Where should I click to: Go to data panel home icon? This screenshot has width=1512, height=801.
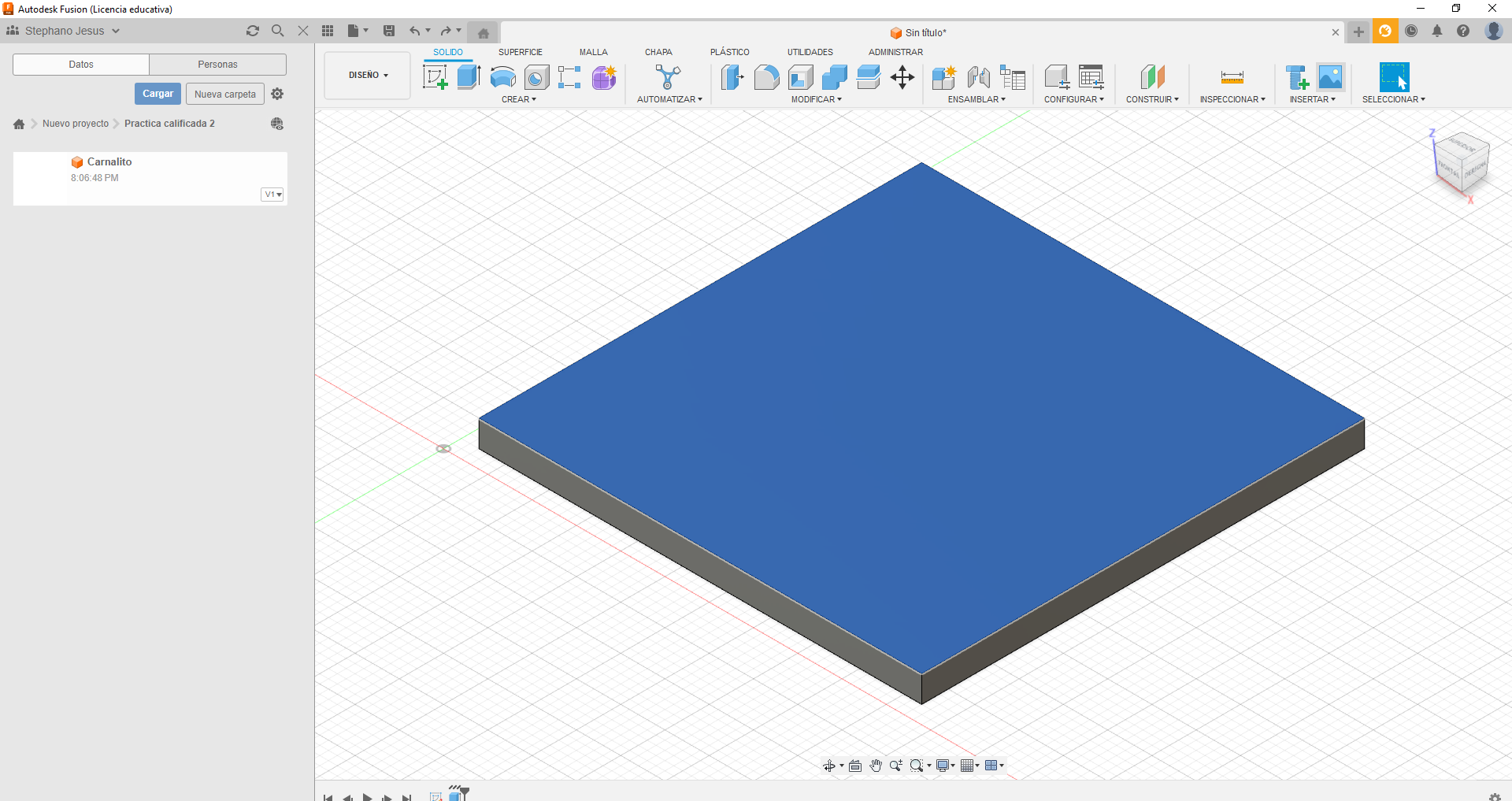click(x=19, y=124)
